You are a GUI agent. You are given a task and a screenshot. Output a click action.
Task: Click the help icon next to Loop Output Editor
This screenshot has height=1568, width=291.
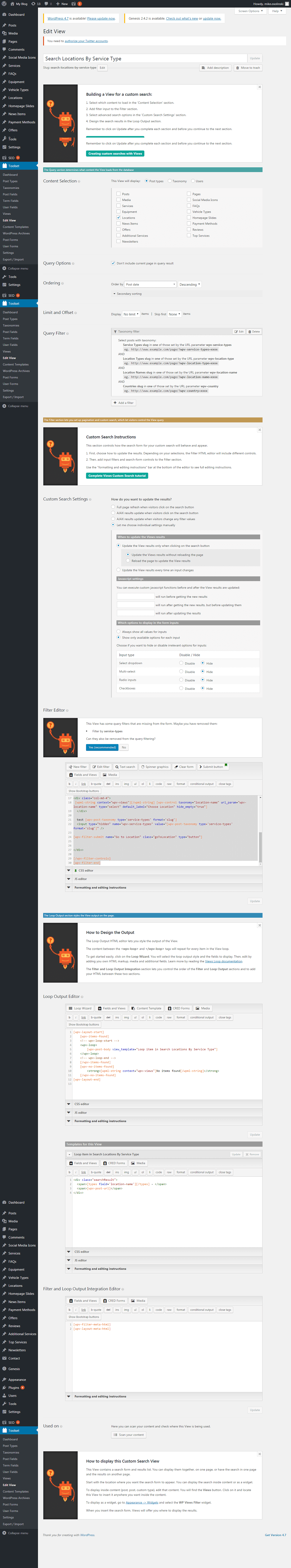coord(82,996)
